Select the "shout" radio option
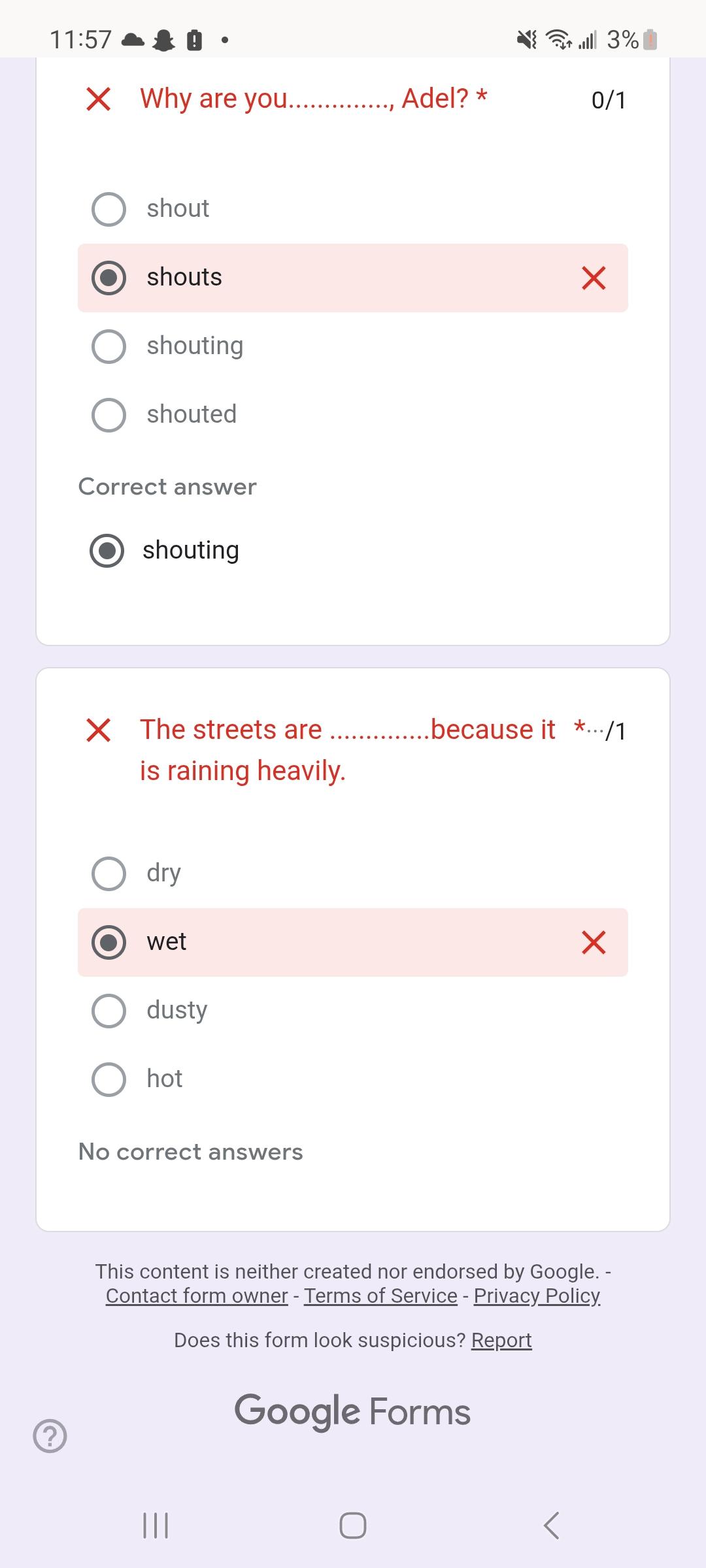The image size is (706, 1568). [x=109, y=209]
